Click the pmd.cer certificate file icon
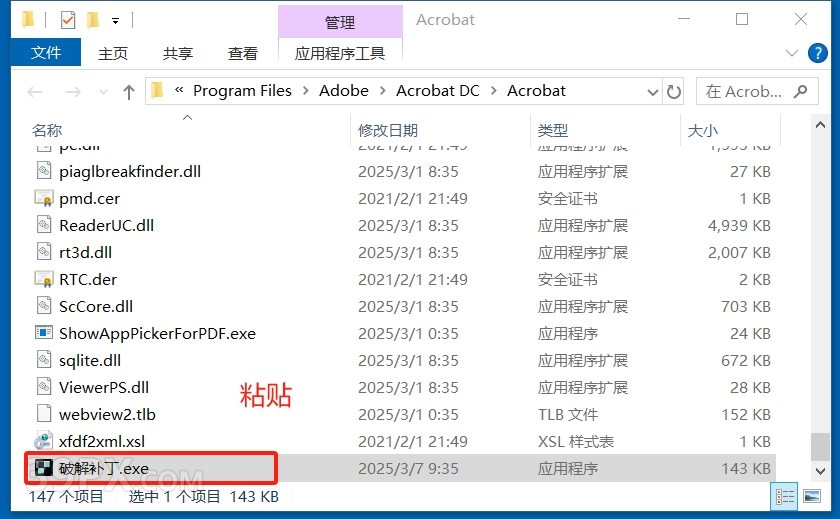Viewport: 840px width, 519px height. pyautogui.click(x=43, y=199)
